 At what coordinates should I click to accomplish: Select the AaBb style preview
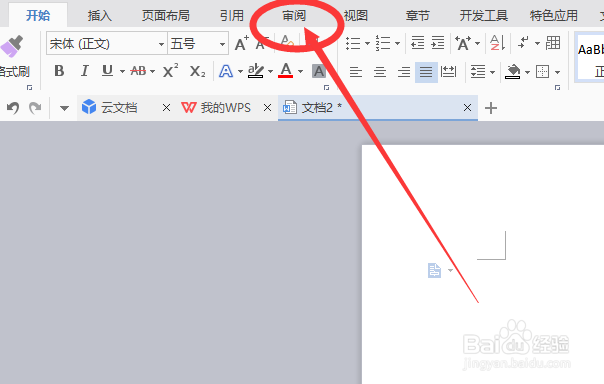(x=590, y=58)
